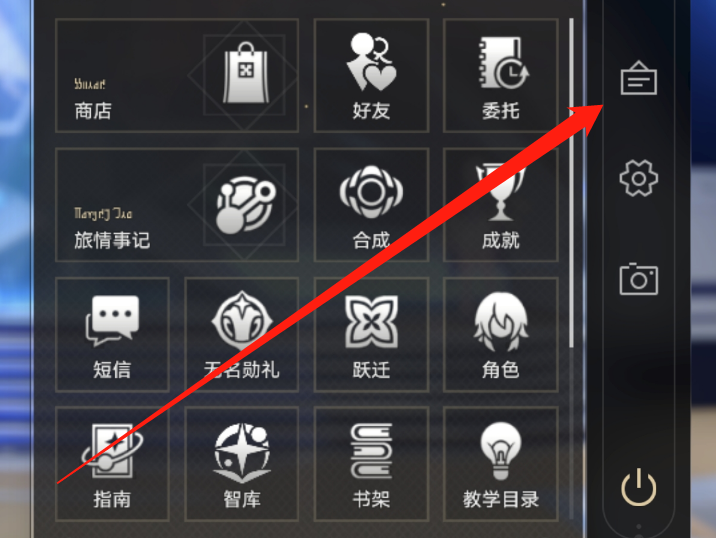Open the 角色 characters icon
This screenshot has width=716, height=538.
click(501, 335)
